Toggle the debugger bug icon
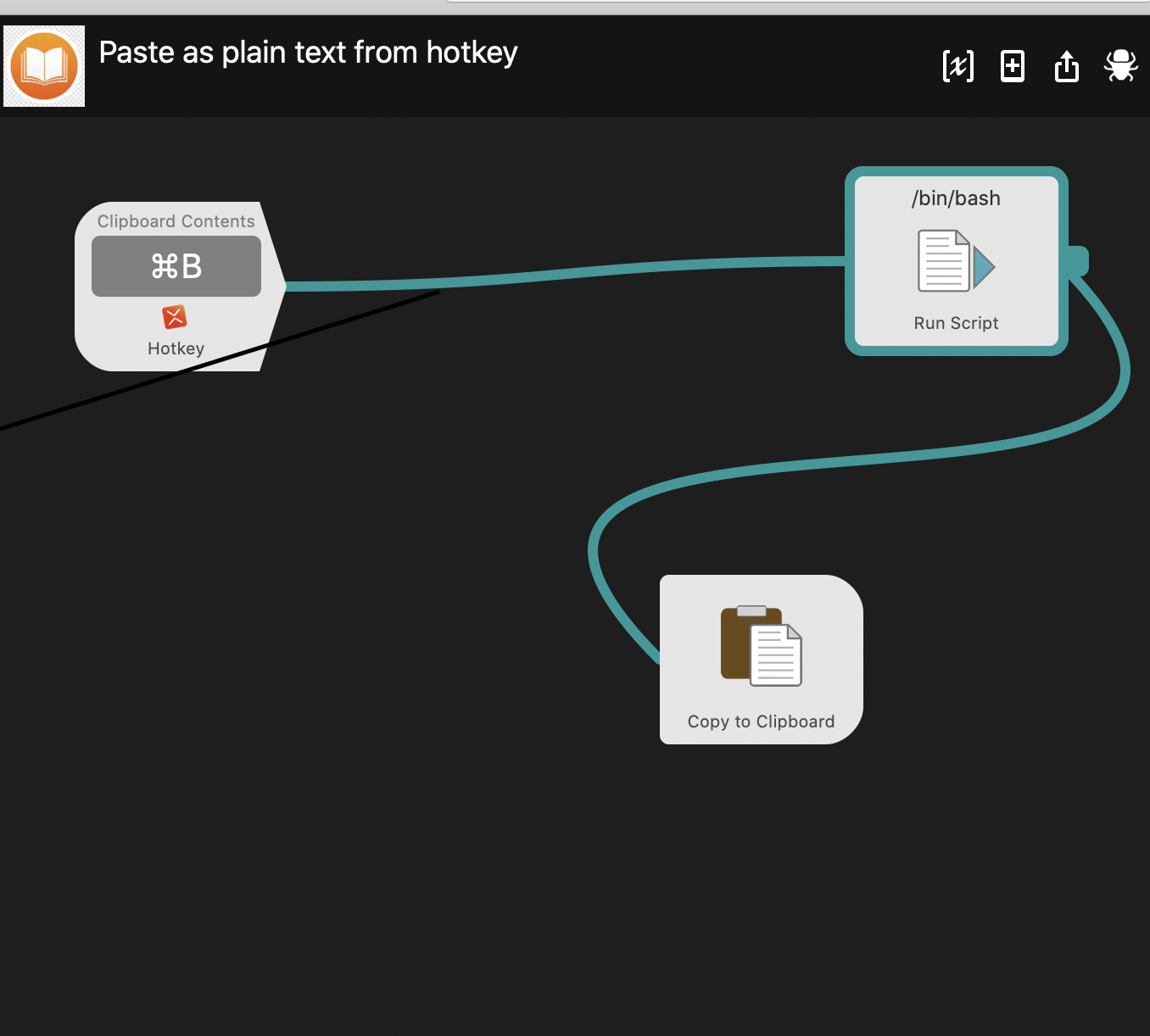This screenshot has height=1036, width=1150. (x=1120, y=66)
